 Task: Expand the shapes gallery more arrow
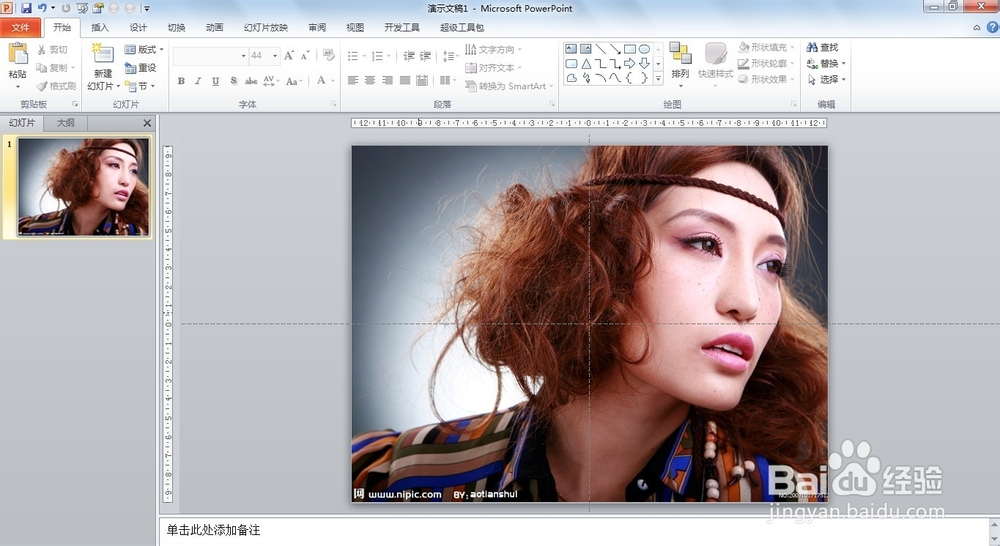pyautogui.click(x=658, y=78)
